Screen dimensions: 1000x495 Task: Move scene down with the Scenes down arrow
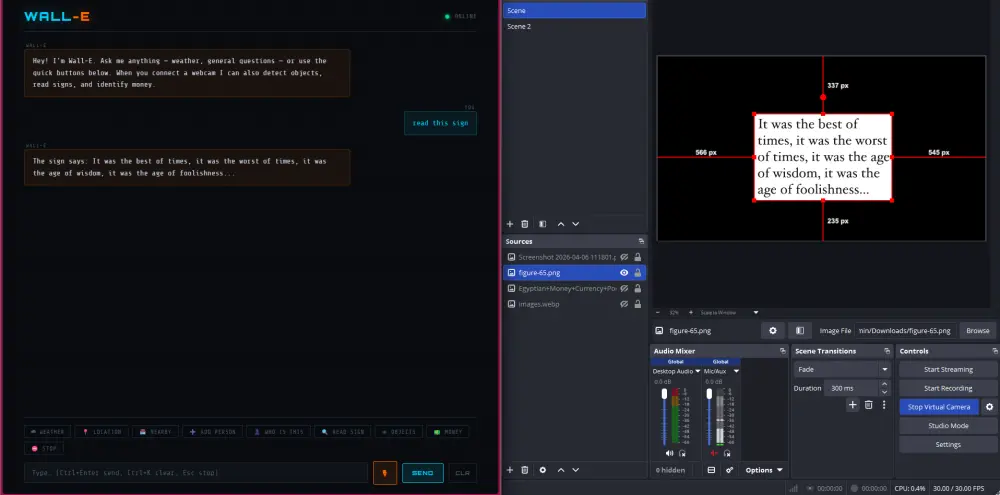[575, 224]
